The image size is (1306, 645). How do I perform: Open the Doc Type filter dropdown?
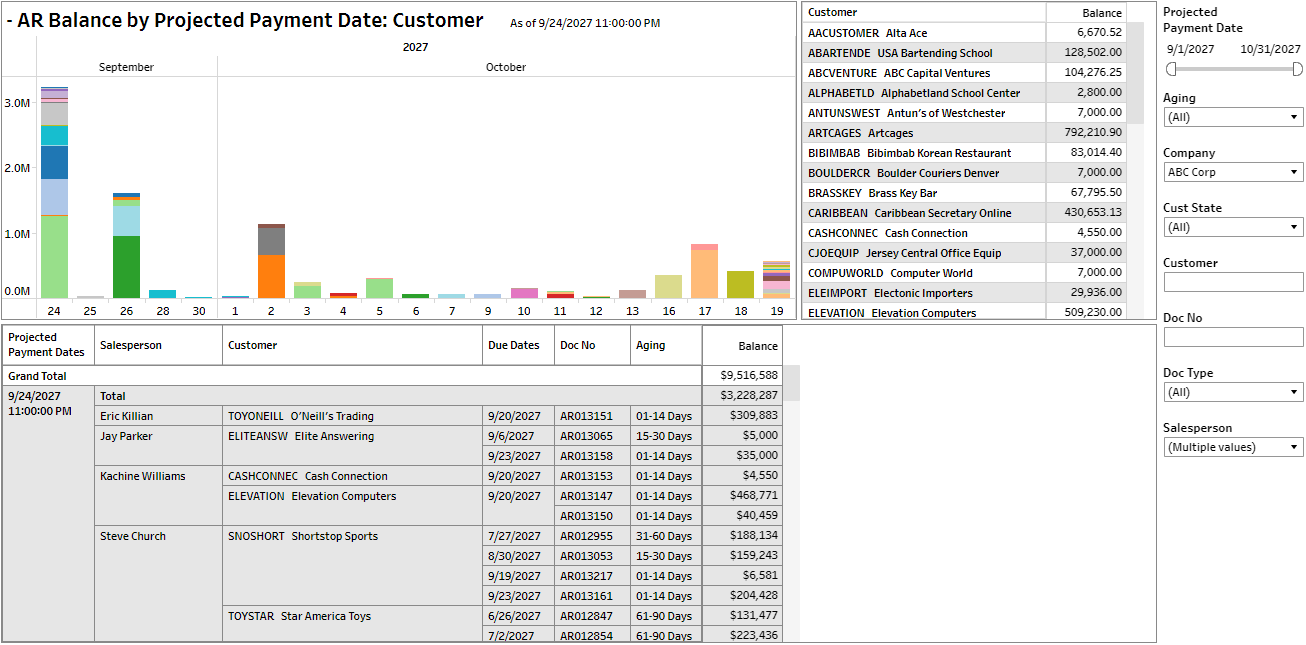coord(1233,392)
